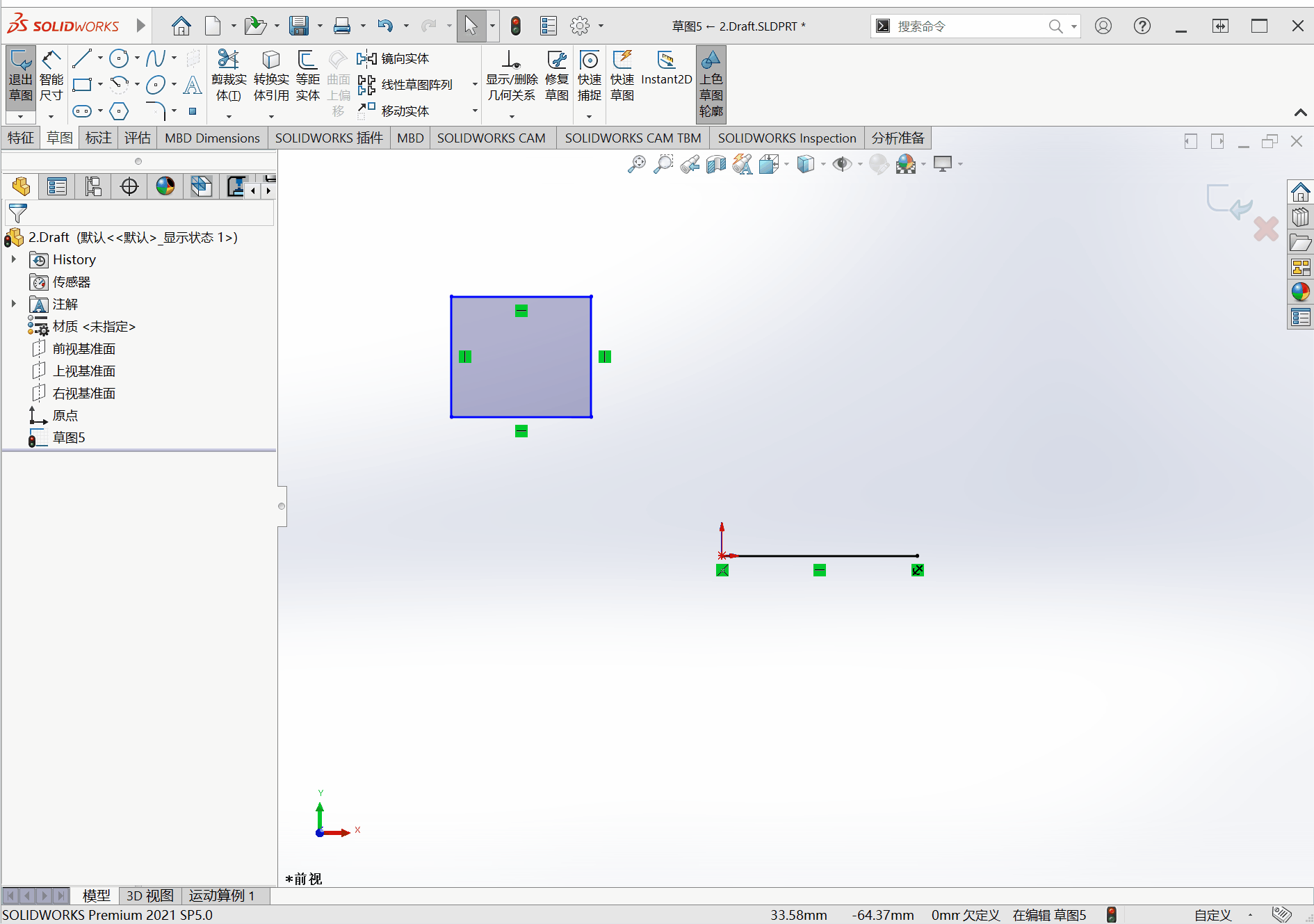Open Design Library on right task pane

[1300, 217]
